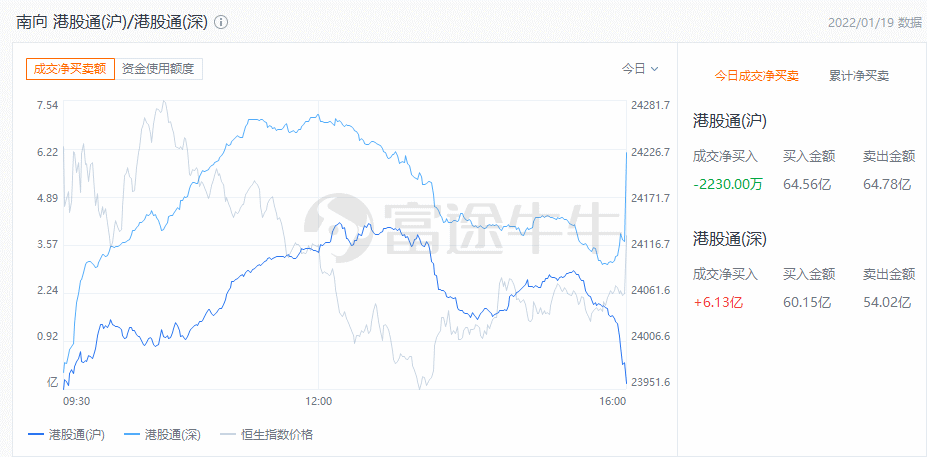Select the 成交净买卖额 tab
The width and height of the screenshot is (927, 457).
[x=70, y=69]
